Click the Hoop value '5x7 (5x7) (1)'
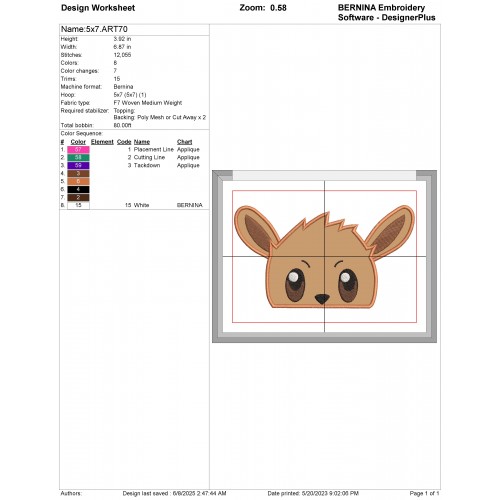Image resolution: width=500 pixels, height=500 pixels. pos(130,95)
